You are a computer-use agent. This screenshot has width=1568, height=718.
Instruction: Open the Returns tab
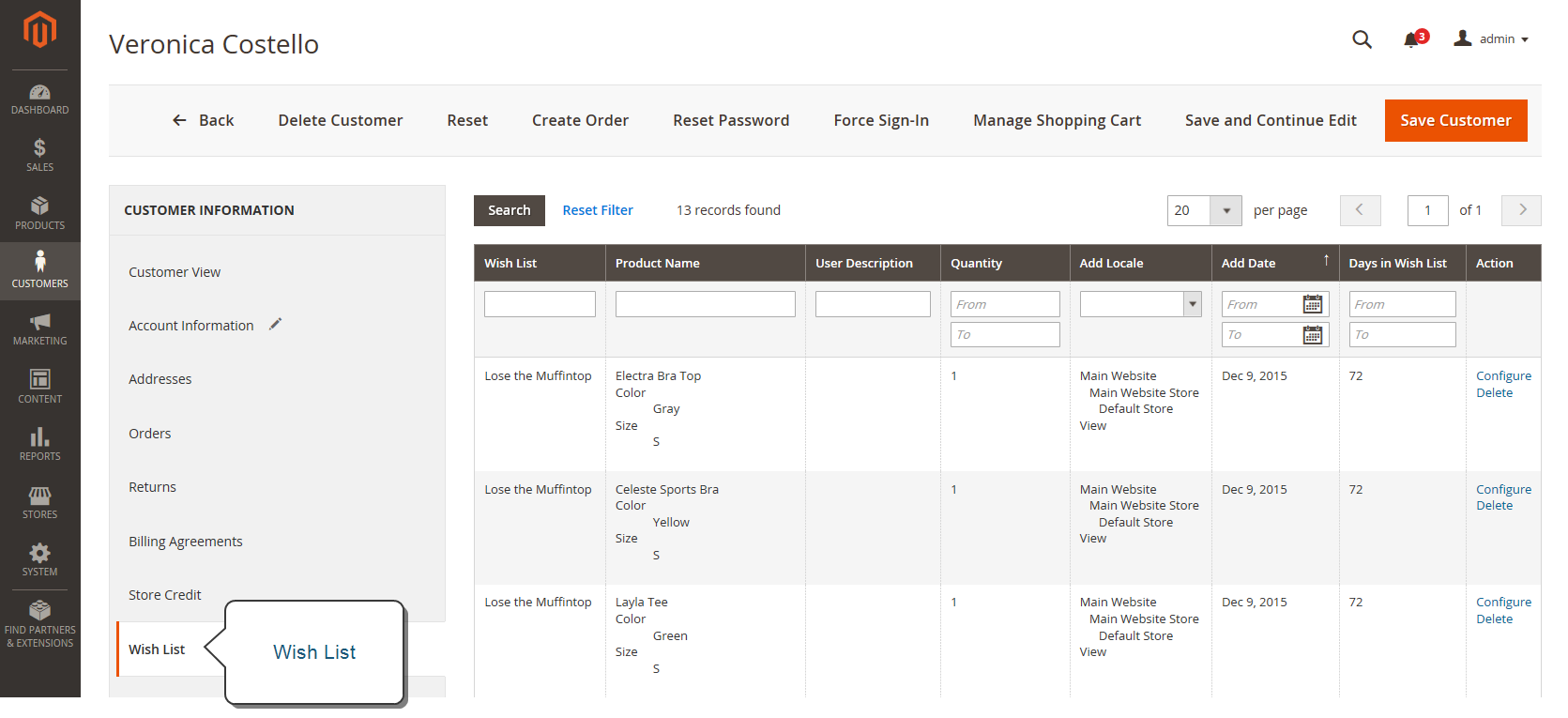point(153,487)
